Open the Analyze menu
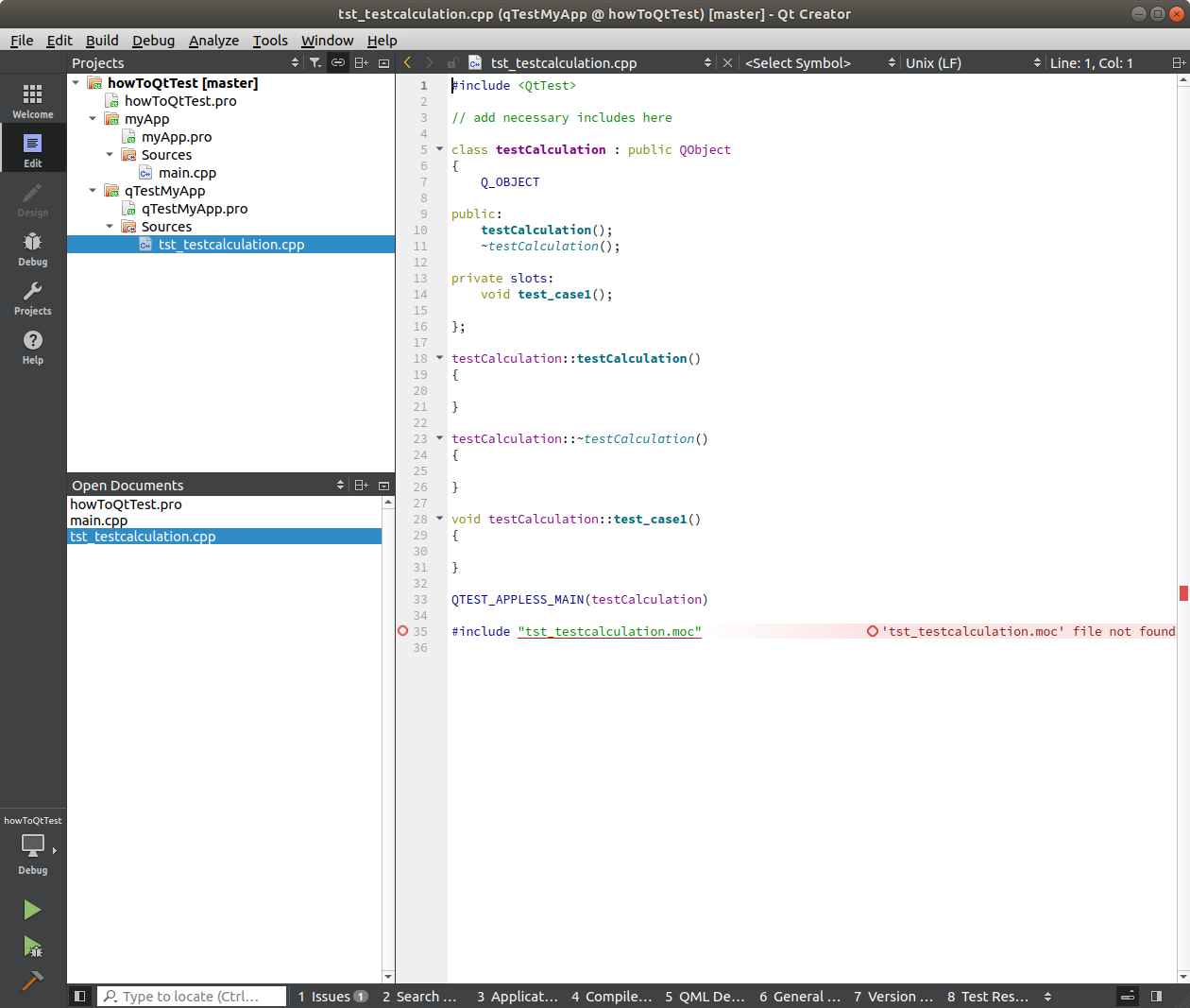Image resolution: width=1190 pixels, height=1008 pixels. click(x=213, y=40)
